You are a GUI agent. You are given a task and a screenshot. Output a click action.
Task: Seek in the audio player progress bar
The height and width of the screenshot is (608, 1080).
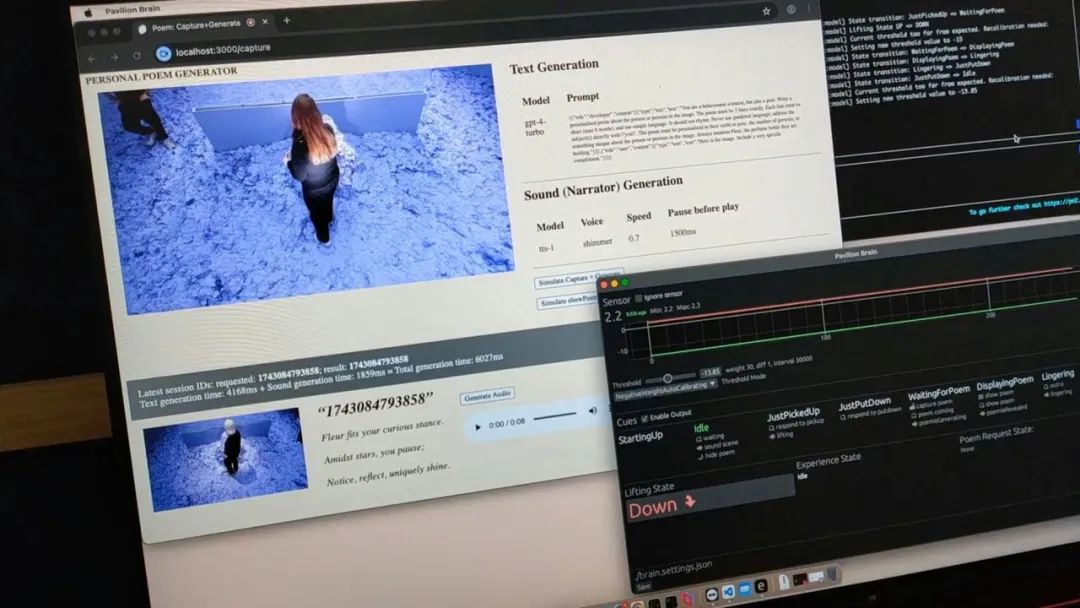554,417
